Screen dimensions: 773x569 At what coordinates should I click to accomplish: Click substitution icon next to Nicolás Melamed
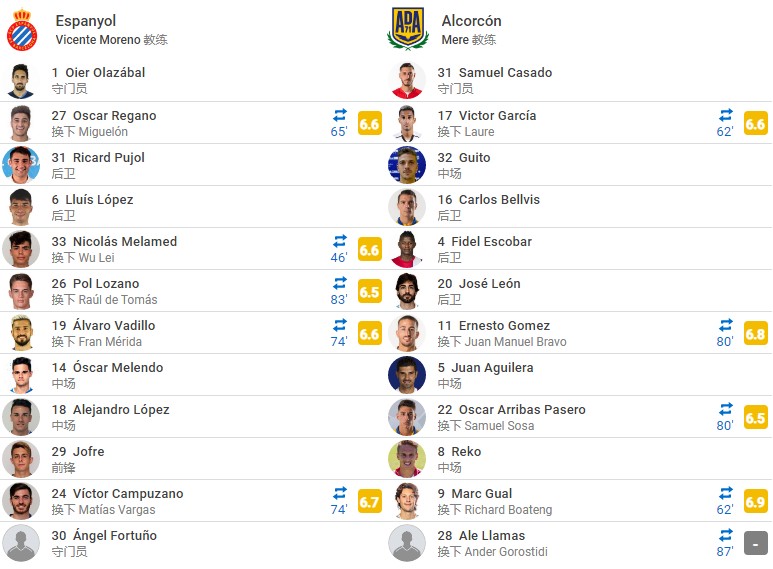pyautogui.click(x=340, y=241)
